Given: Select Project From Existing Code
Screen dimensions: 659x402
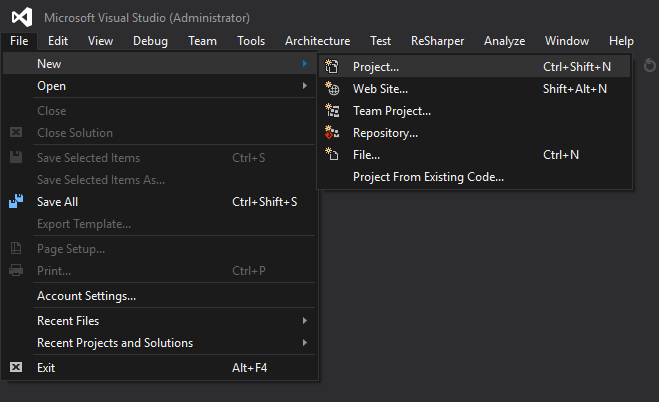Looking at the screenshot, I should (428, 177).
